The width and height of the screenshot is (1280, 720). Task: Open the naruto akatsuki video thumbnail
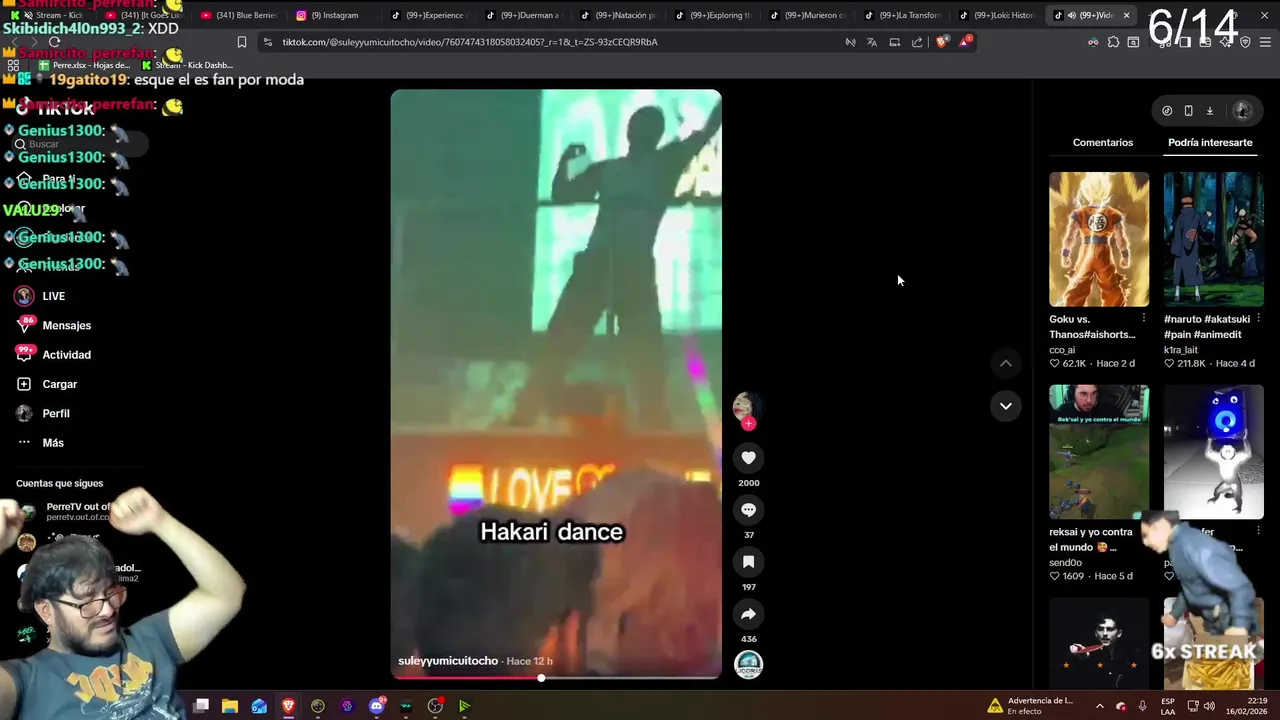point(1213,239)
